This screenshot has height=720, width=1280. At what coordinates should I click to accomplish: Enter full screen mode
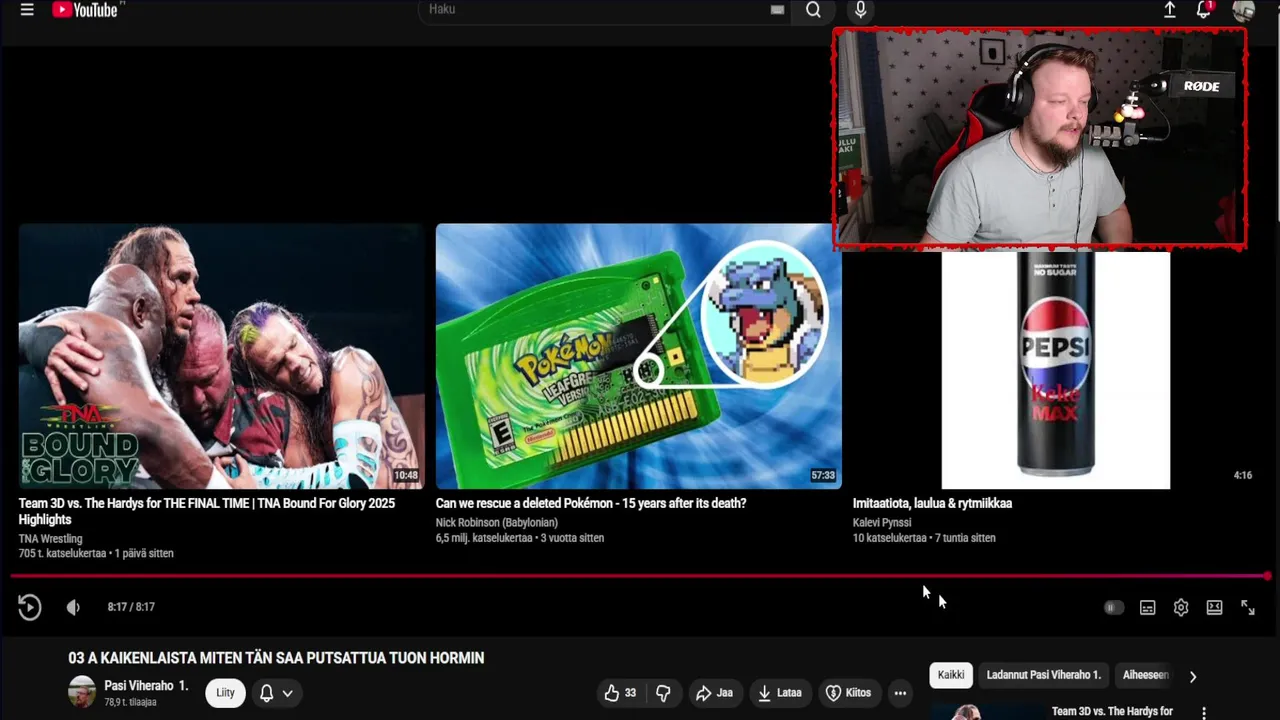(x=1248, y=608)
